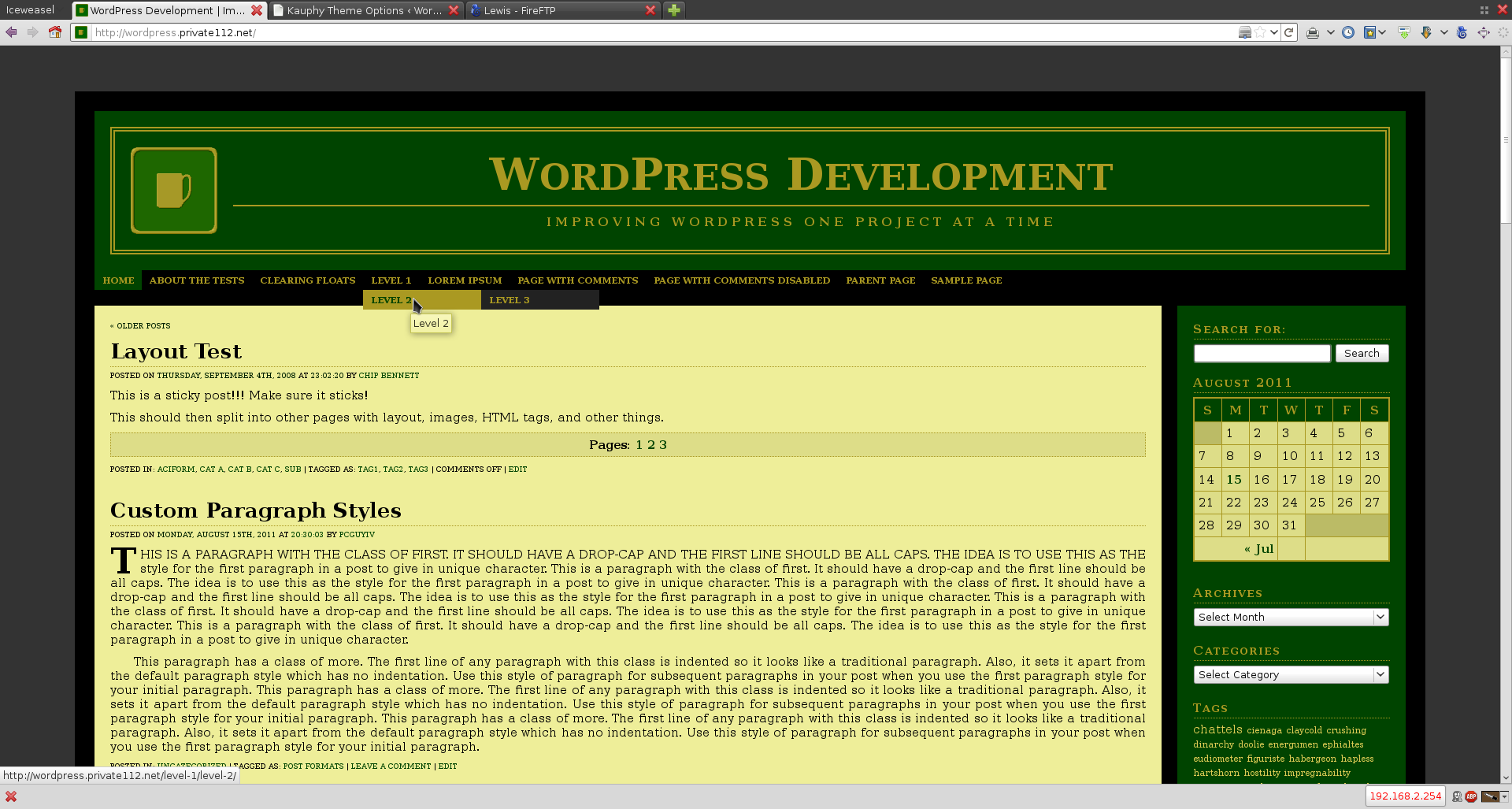Expand the address bar autocomplete arrow
1512x809 pixels.
tap(1273, 32)
